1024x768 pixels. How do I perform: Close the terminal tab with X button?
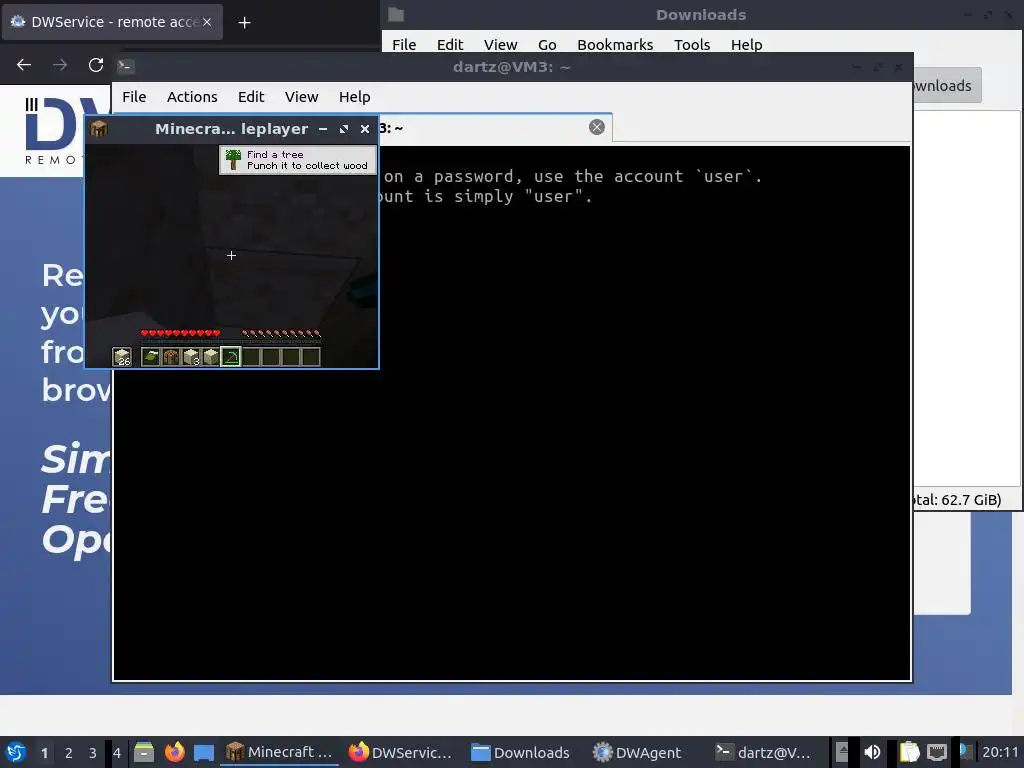(x=596, y=127)
